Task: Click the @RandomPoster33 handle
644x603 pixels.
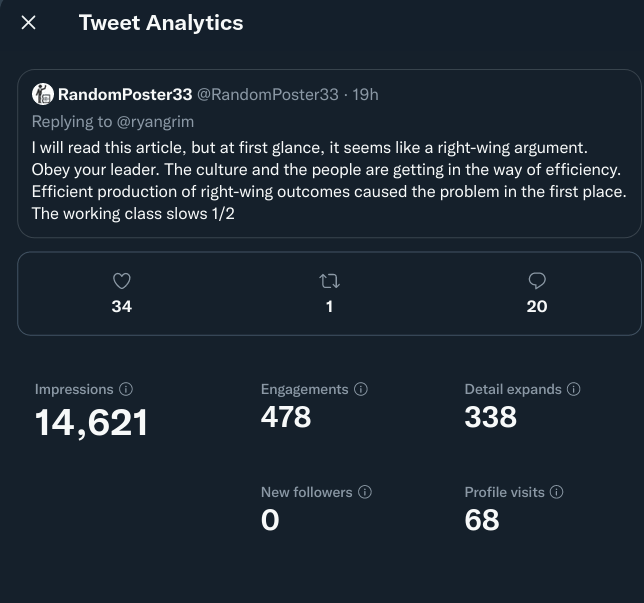Action: [267, 95]
